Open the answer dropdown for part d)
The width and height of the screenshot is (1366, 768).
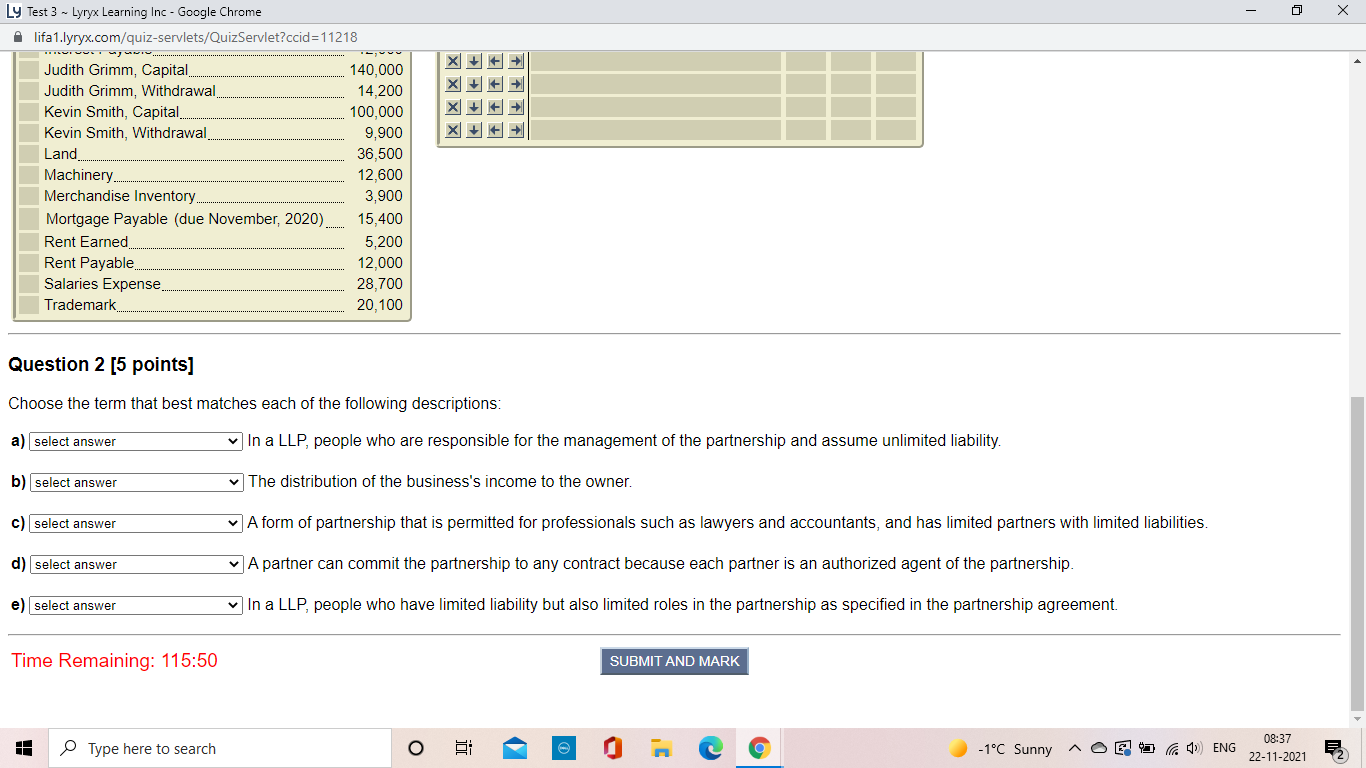coord(136,564)
